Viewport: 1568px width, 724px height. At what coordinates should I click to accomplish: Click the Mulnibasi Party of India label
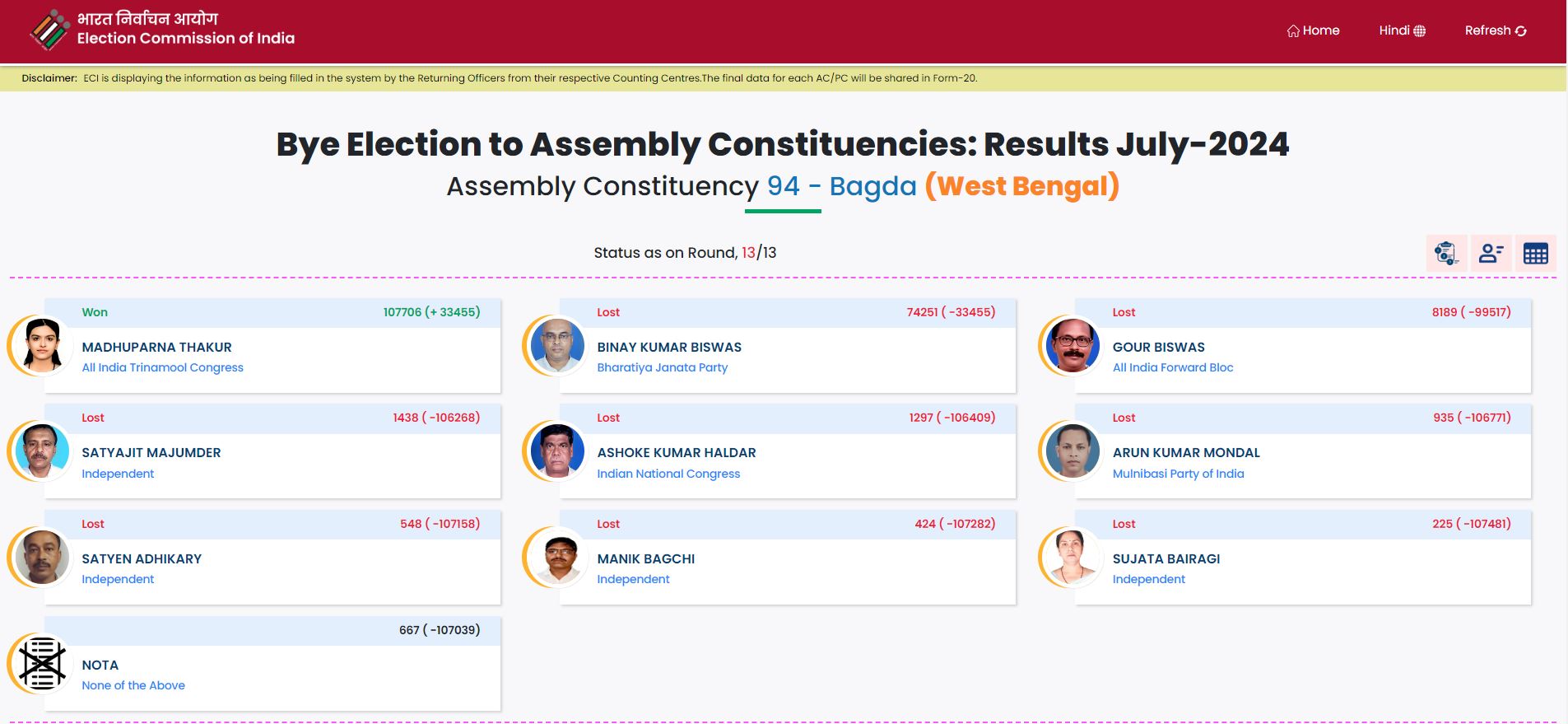click(1178, 474)
